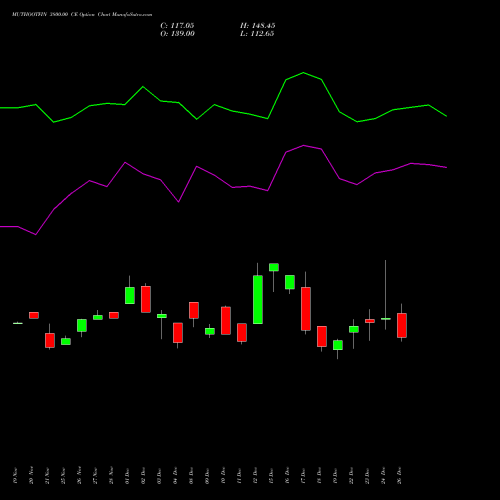Click the tall red candle for 17 Dec

(306, 309)
